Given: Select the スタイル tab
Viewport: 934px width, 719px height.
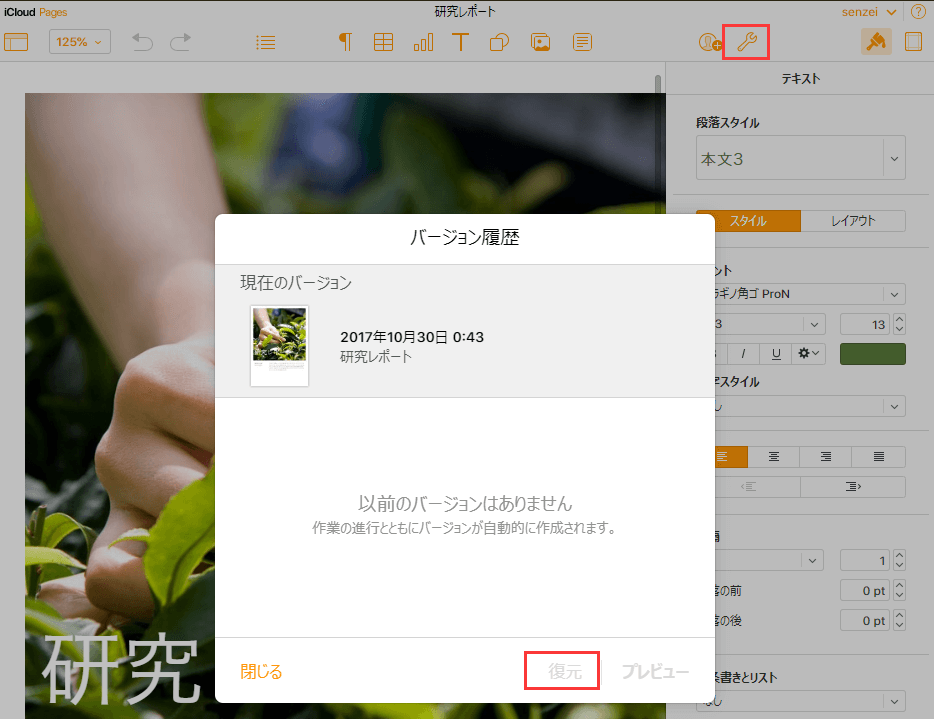Looking at the screenshot, I should 748,220.
